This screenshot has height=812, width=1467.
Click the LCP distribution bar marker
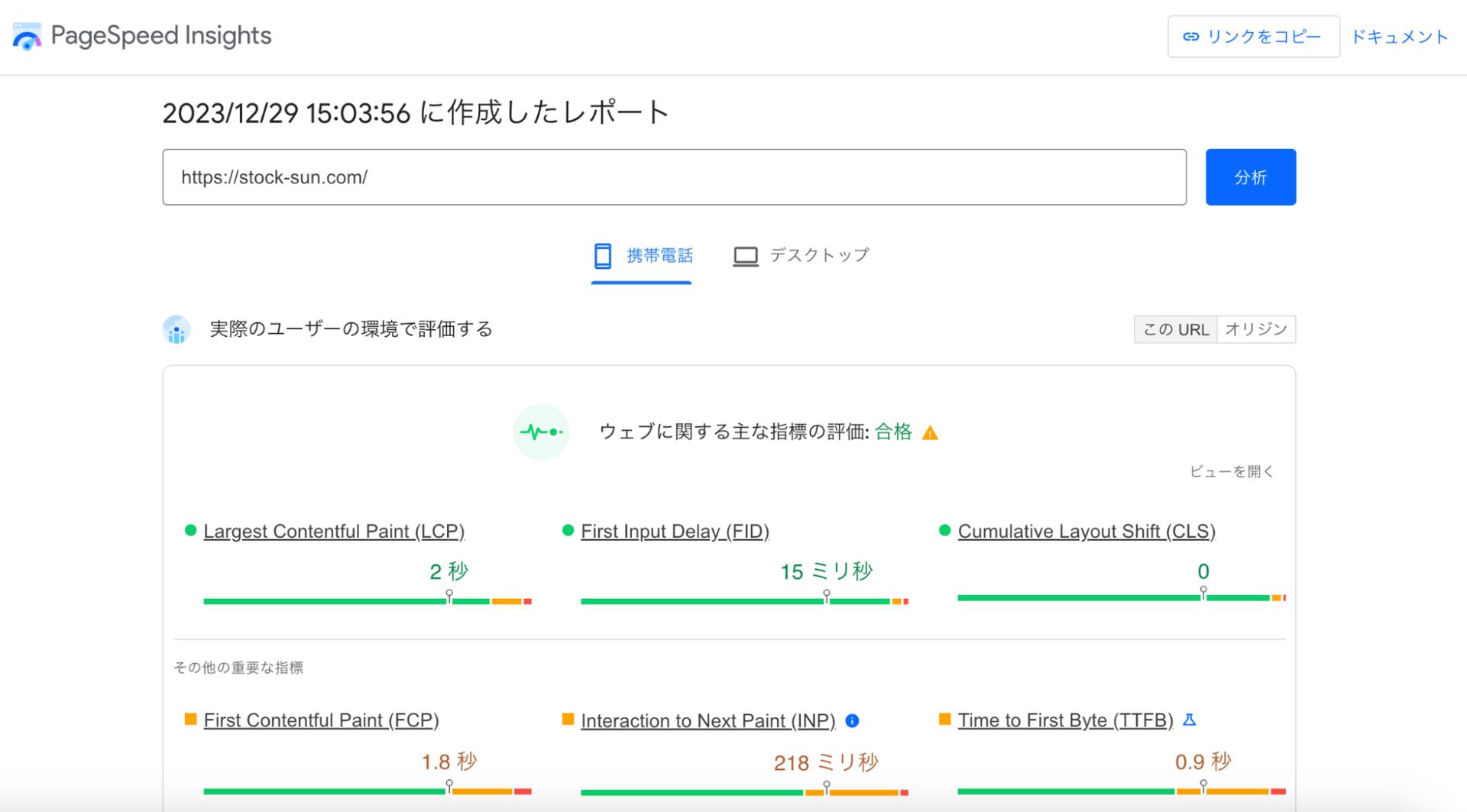448,592
